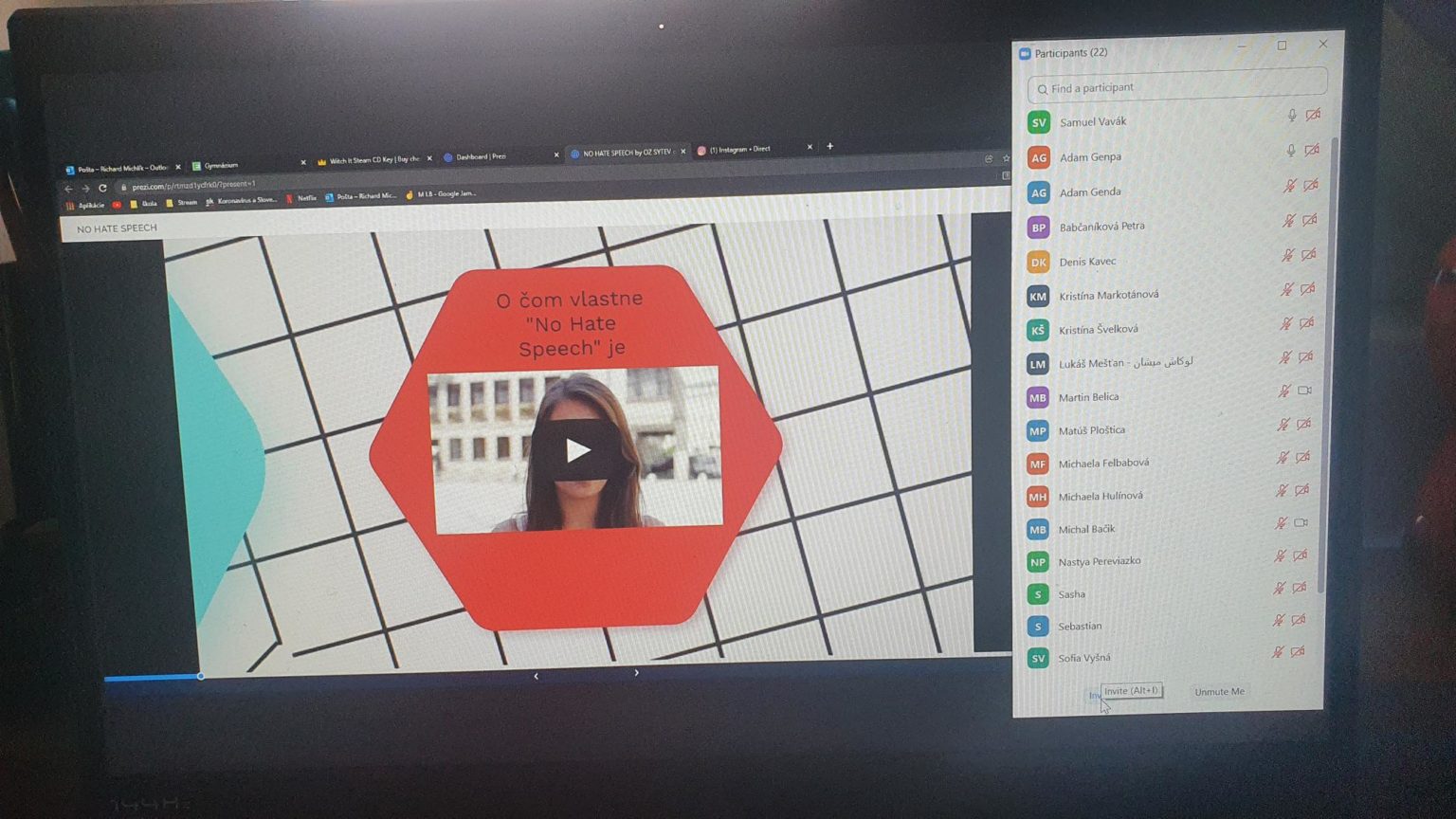The image size is (1456, 819).
Task: Click Sebastian's muted microphone icon
Action: click(1278, 621)
